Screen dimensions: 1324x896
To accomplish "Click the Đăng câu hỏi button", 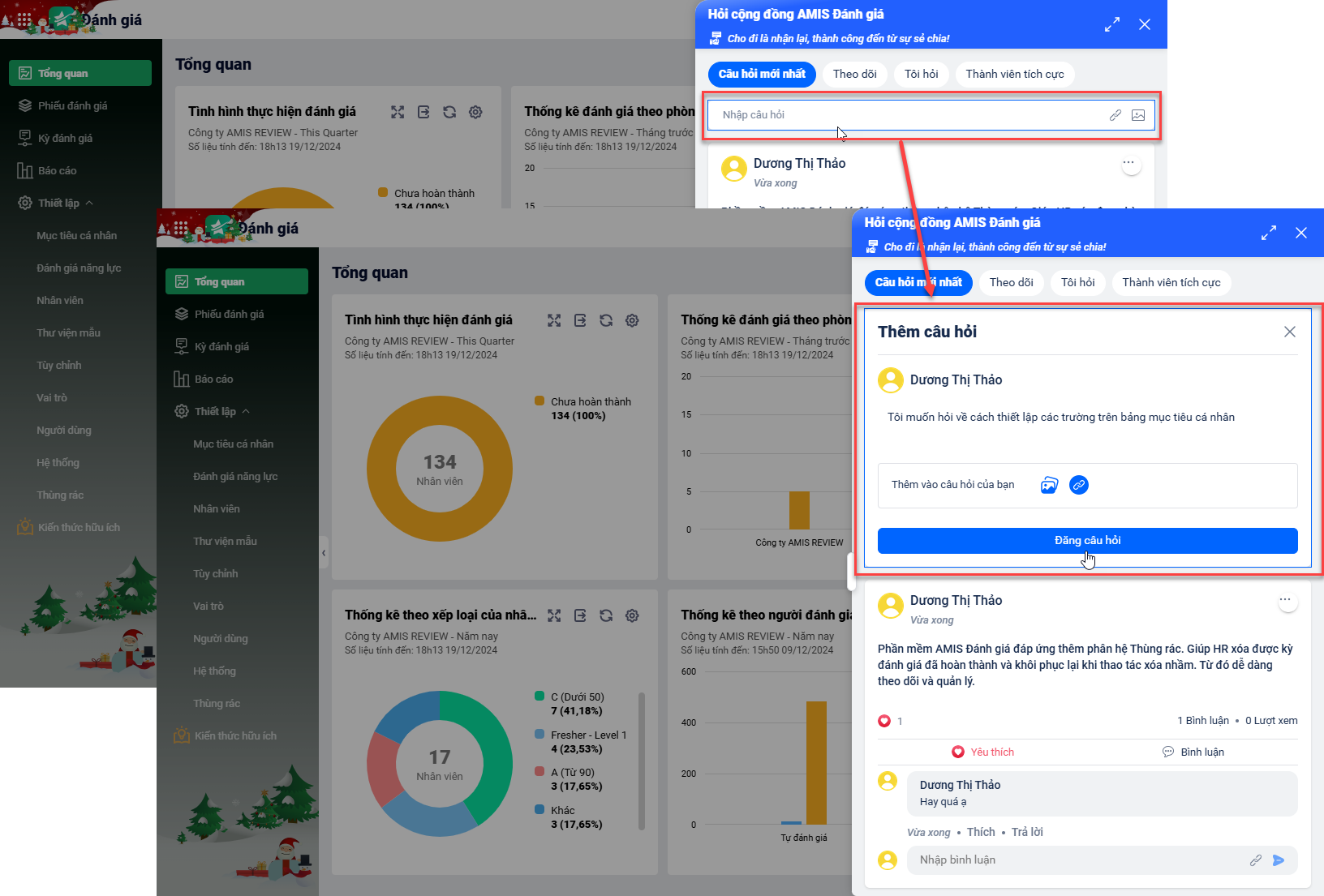I will 1087,541.
